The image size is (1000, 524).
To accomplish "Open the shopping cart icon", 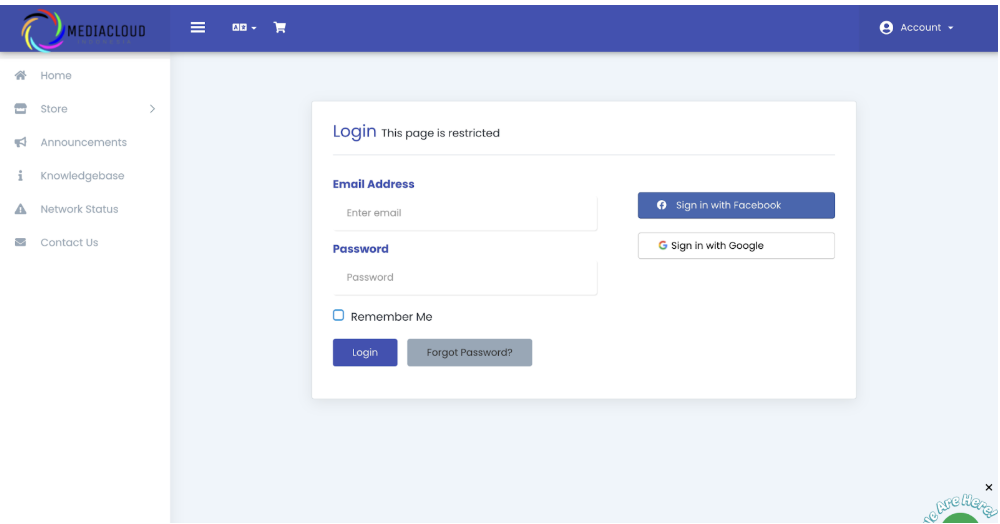I will tap(280, 27).
